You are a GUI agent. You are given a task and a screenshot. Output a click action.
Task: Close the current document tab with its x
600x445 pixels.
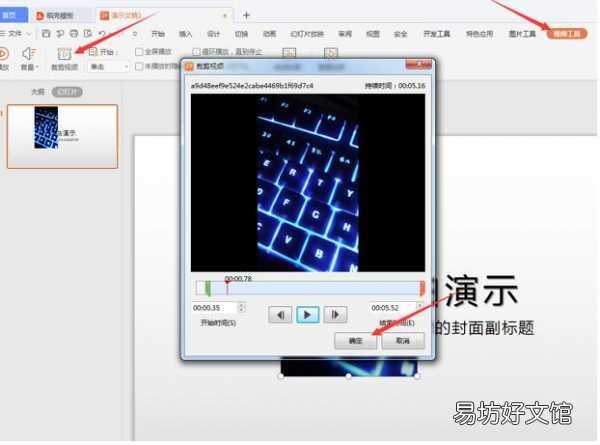tap(225, 16)
